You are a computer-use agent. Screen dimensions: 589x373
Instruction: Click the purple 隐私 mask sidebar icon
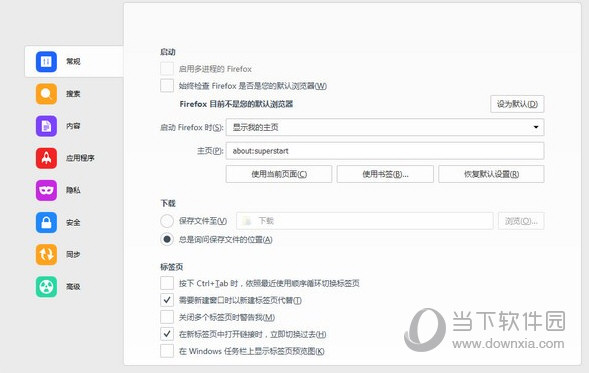tap(46, 190)
